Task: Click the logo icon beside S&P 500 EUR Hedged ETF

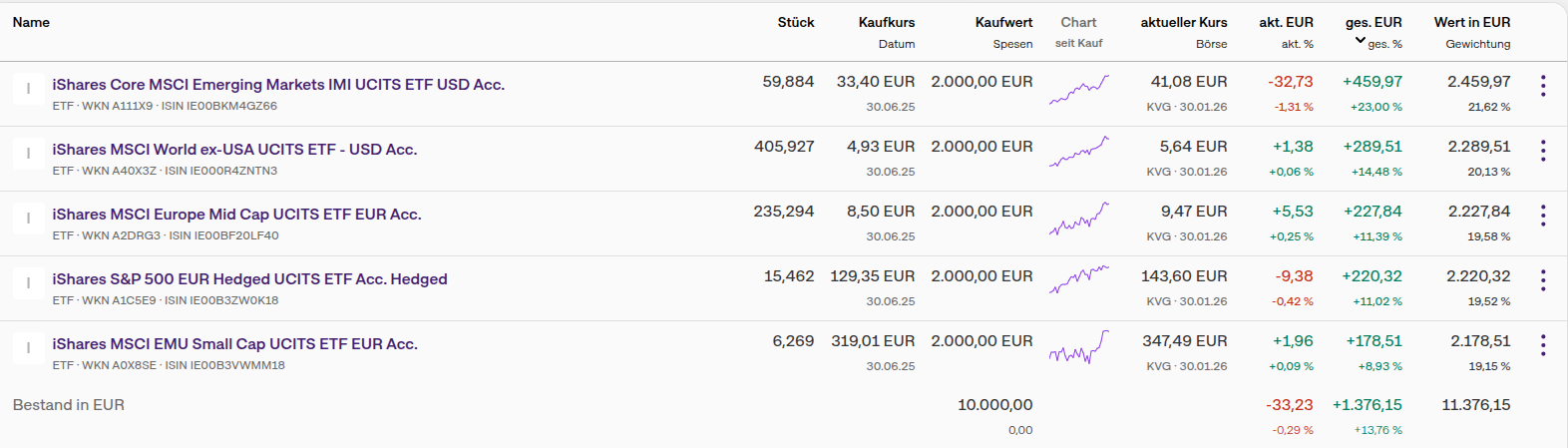Action: click(x=28, y=283)
